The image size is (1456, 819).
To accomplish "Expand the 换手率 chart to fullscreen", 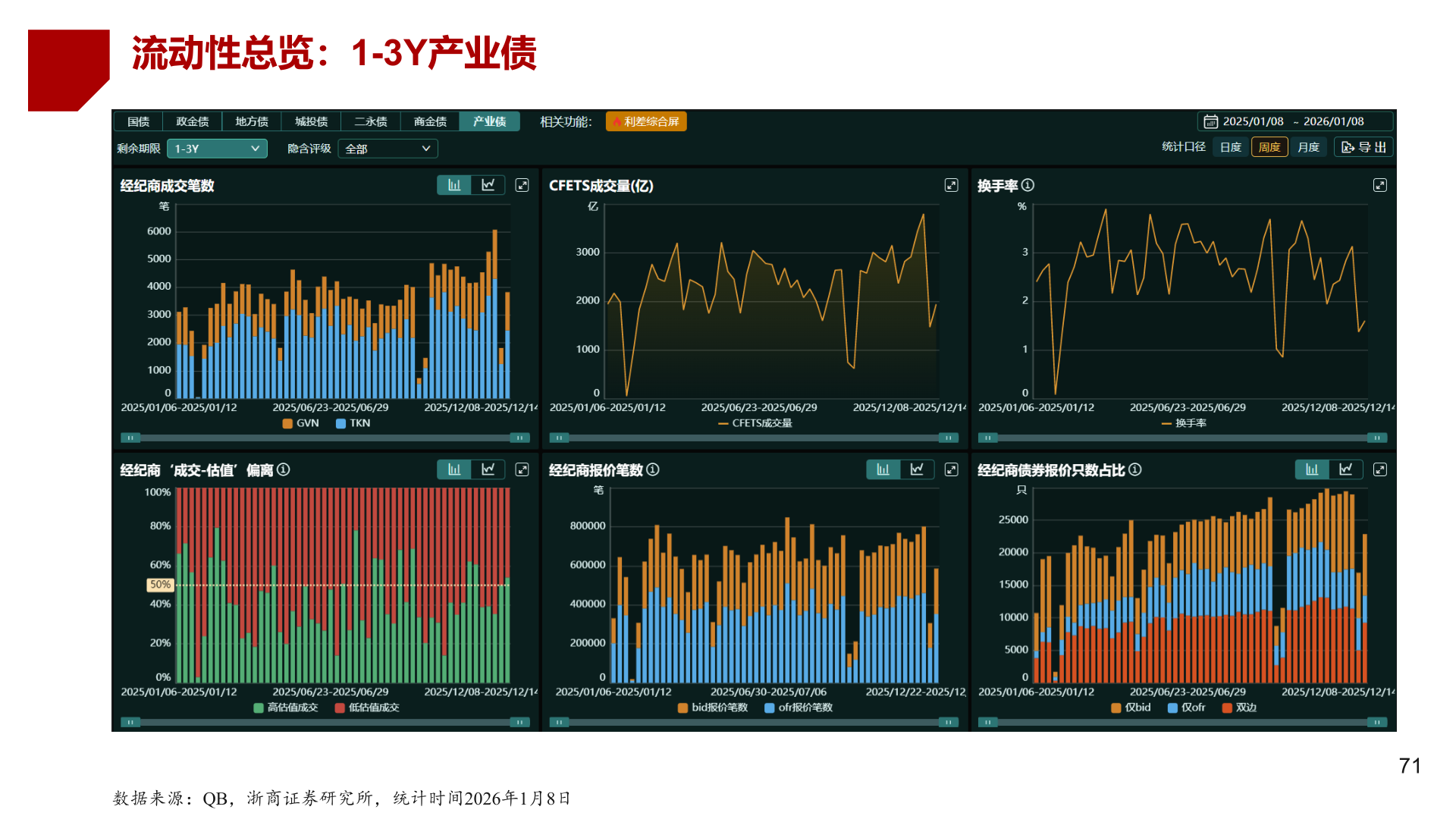I will tap(1381, 185).
